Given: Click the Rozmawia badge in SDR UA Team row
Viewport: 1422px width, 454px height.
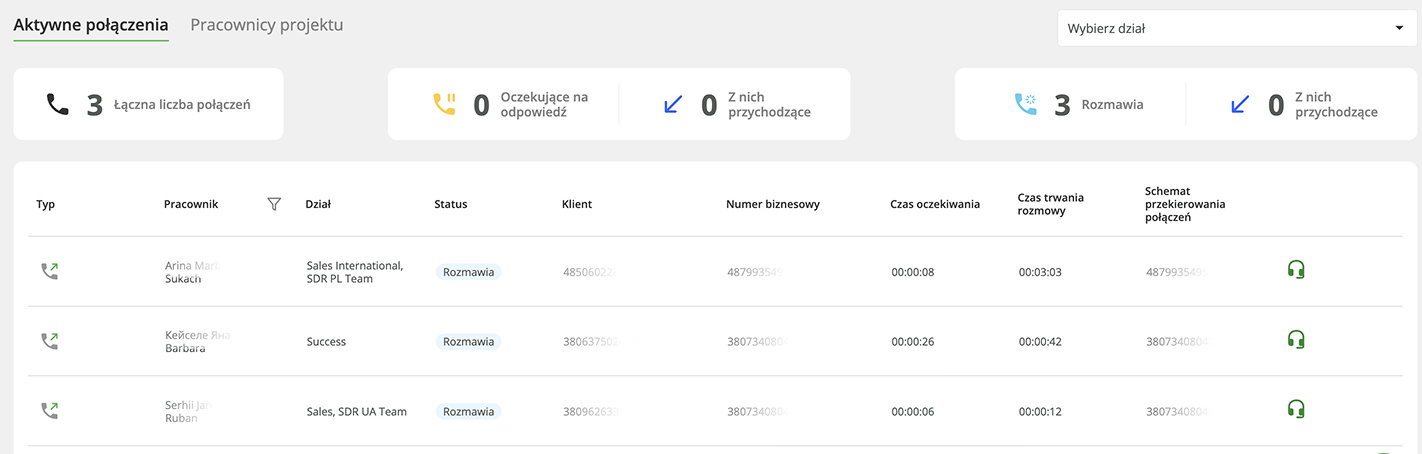Looking at the screenshot, I should click(468, 412).
